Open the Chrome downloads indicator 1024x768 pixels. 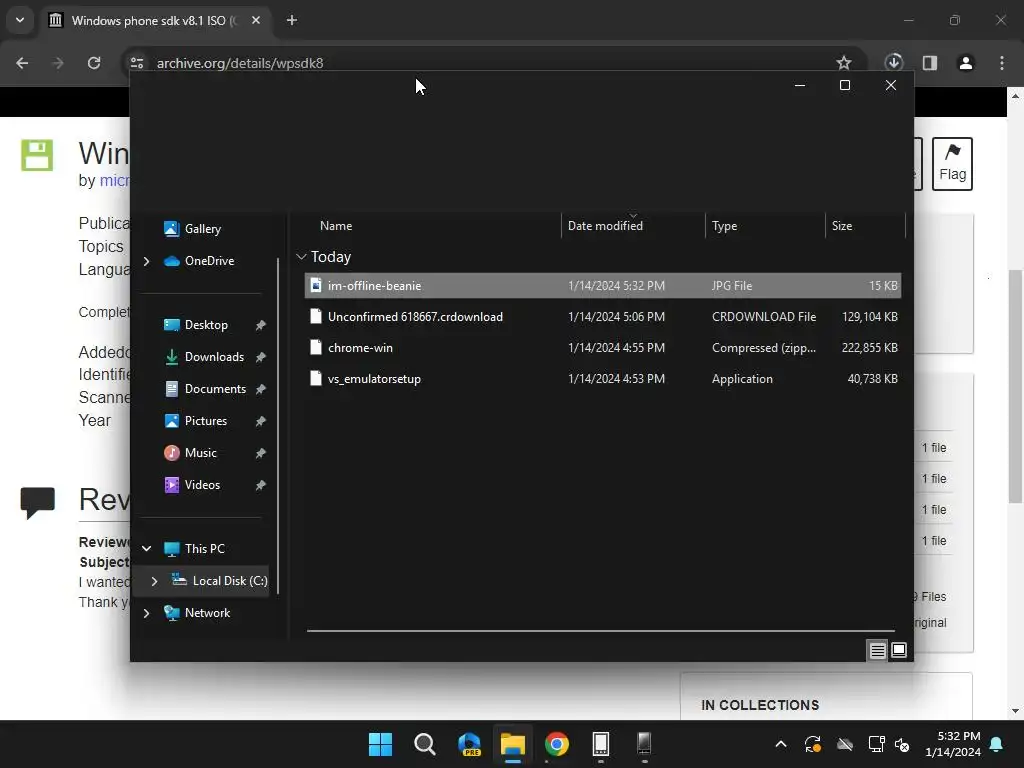pyautogui.click(x=894, y=62)
